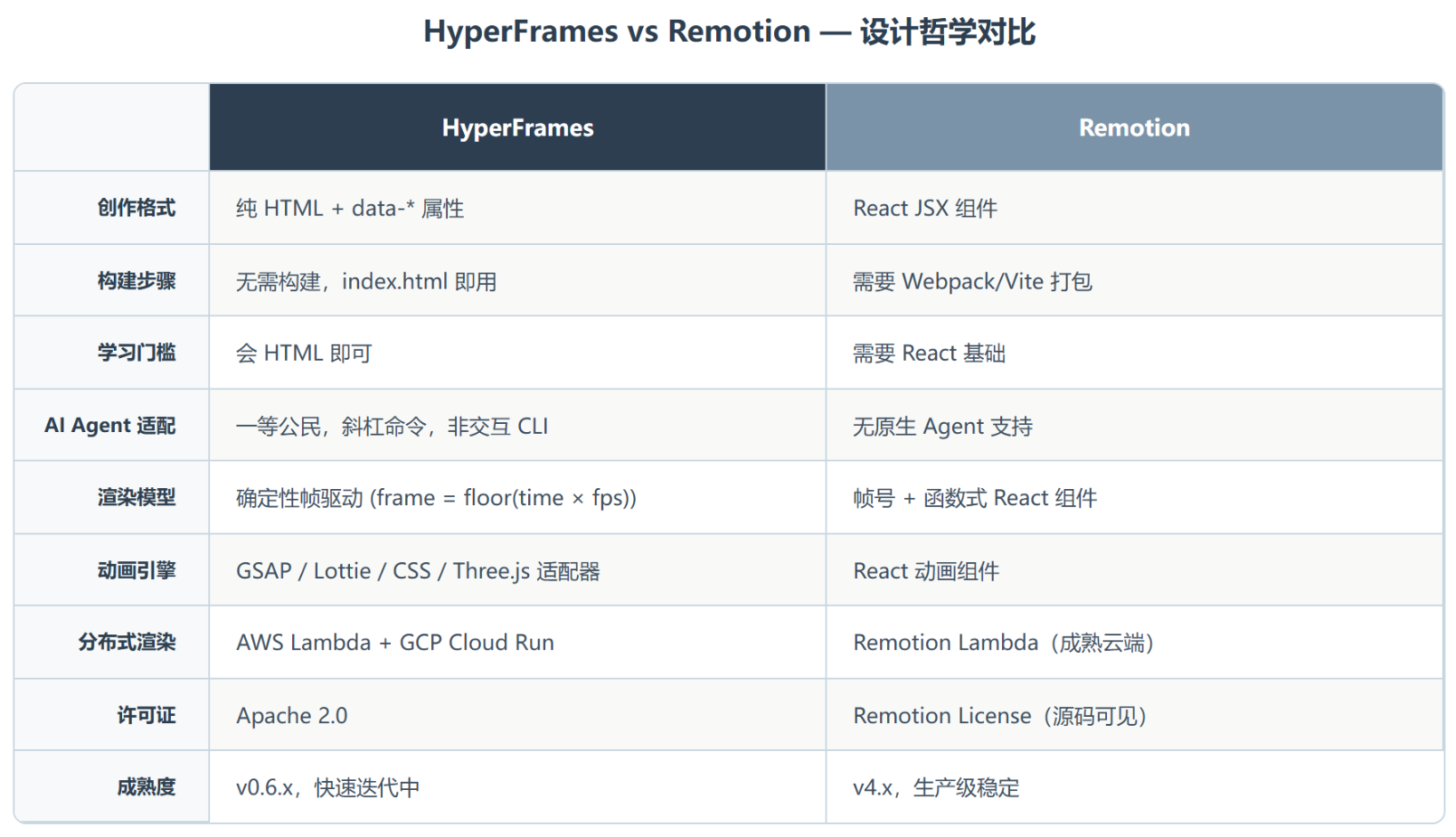Click the row label AI Agent 适配
This screenshot has width=1456, height=837.
click(110, 426)
